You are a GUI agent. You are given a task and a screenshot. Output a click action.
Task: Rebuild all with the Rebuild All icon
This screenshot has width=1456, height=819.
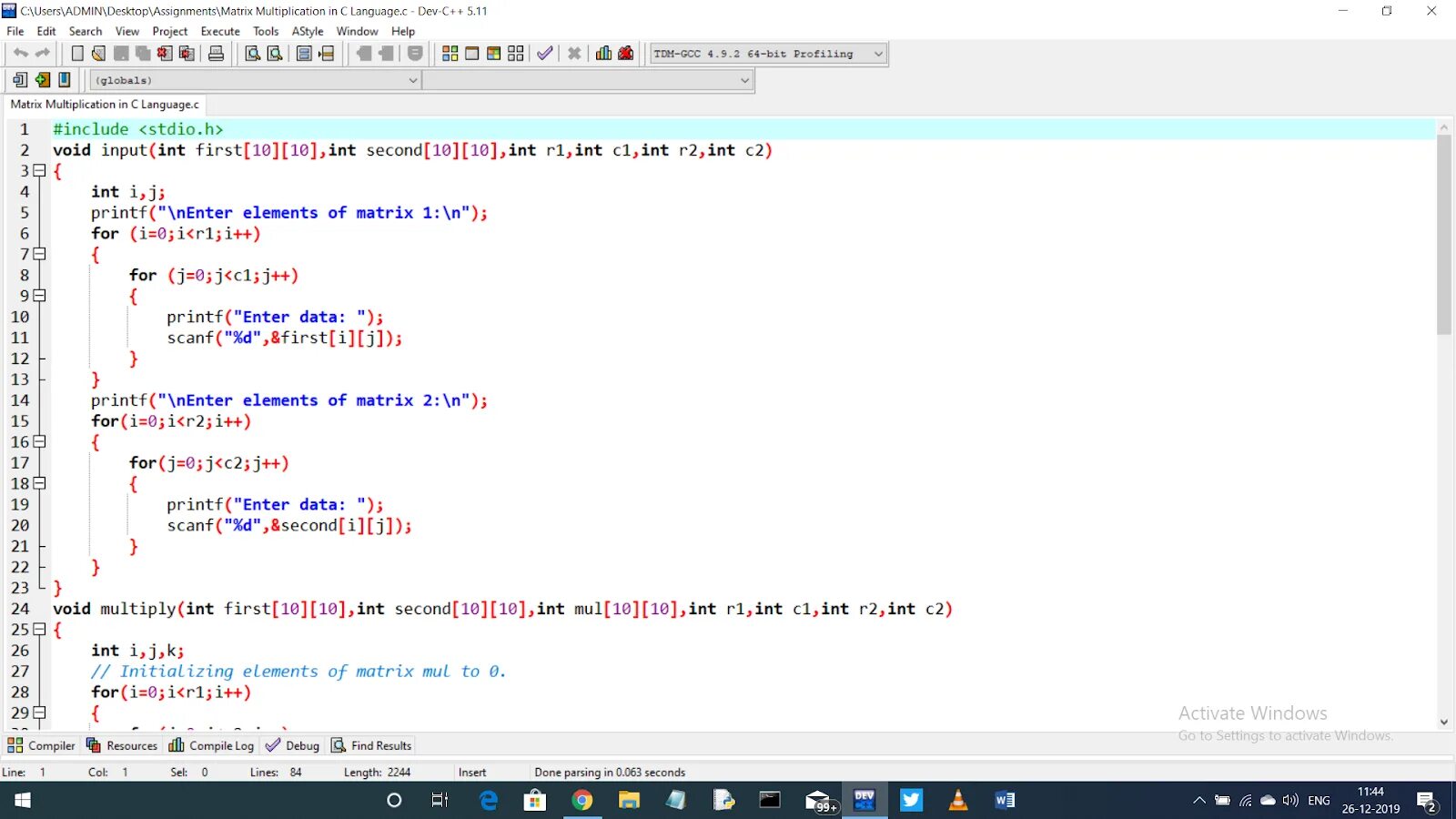tap(516, 54)
